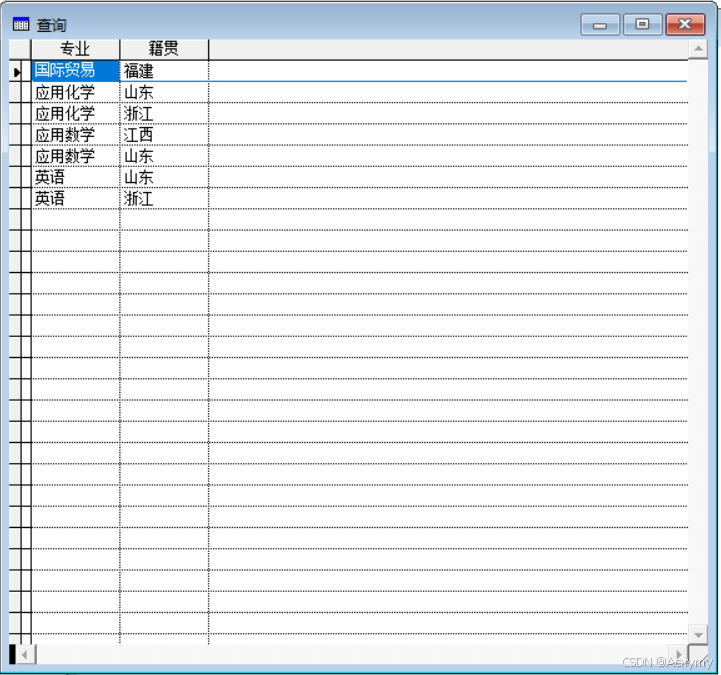Select the 国际贸易 cell
The width and height of the screenshot is (721, 675).
pos(75,71)
